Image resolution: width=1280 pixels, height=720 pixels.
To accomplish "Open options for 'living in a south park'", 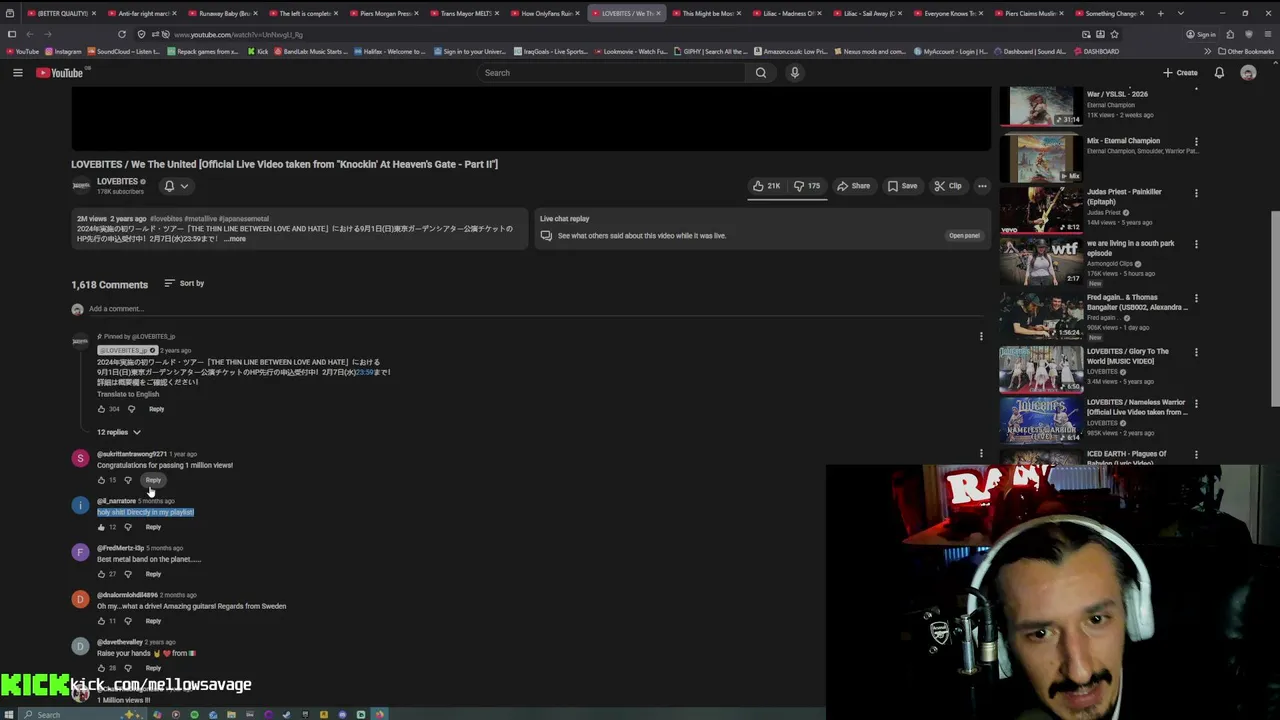I will pyautogui.click(x=1196, y=244).
